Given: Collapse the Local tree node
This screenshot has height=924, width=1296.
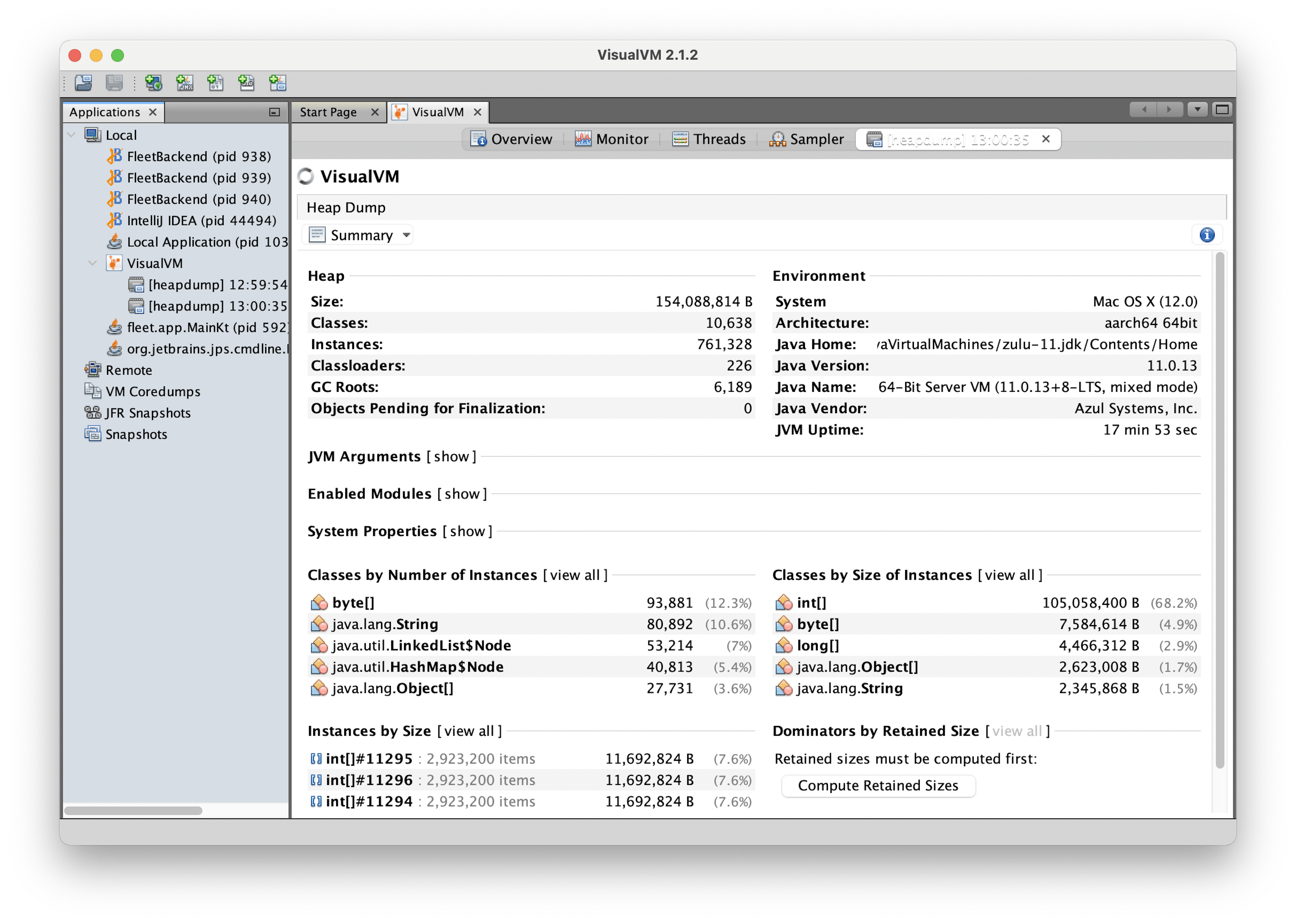Looking at the screenshot, I should point(72,135).
